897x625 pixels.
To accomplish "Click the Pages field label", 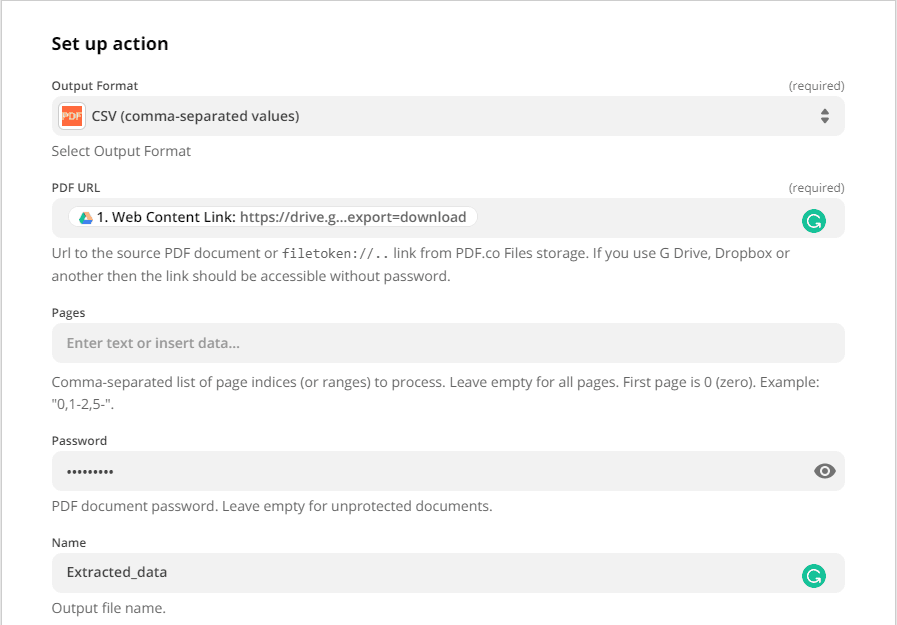I will [68, 312].
